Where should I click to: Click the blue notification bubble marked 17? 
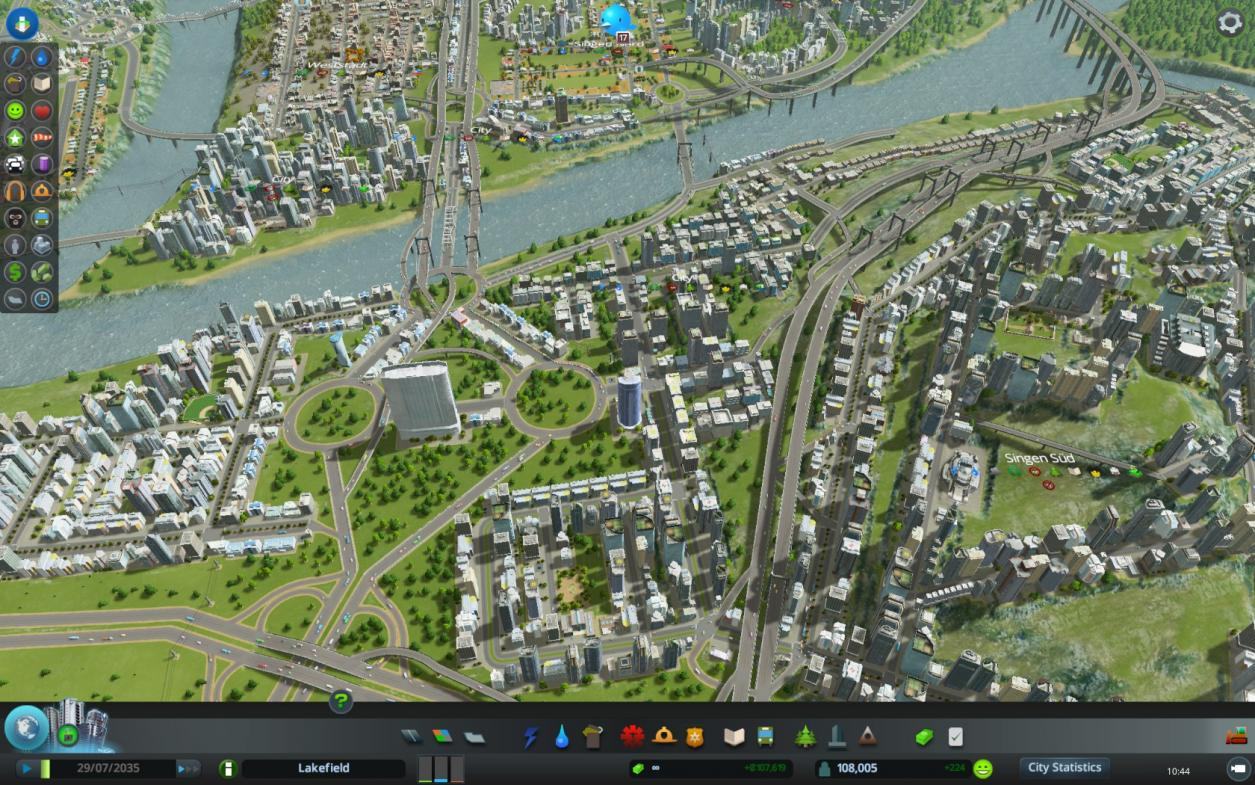click(618, 22)
